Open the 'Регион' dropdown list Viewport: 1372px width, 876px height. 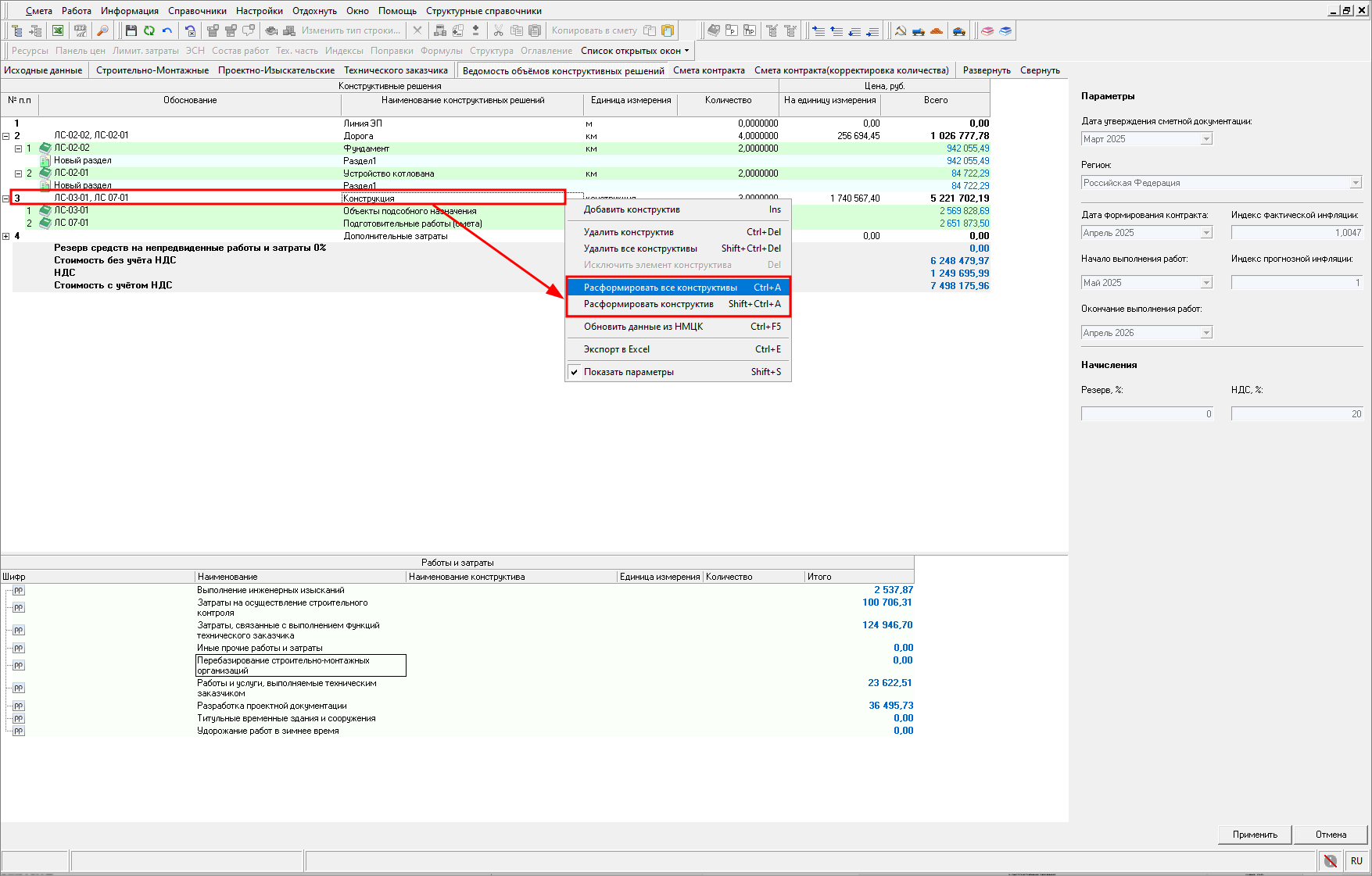tap(1356, 183)
